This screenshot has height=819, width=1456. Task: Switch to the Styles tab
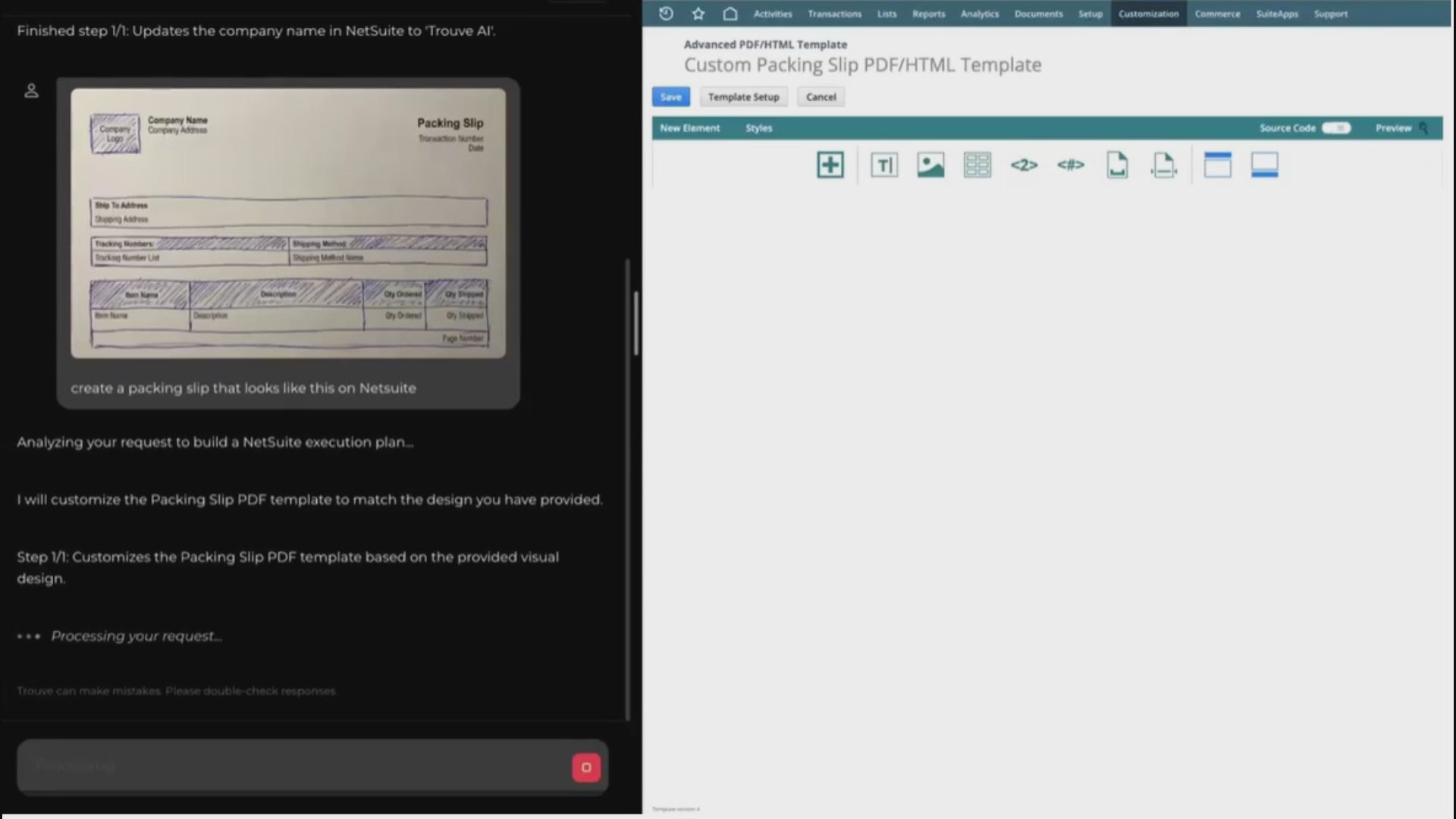tap(758, 128)
